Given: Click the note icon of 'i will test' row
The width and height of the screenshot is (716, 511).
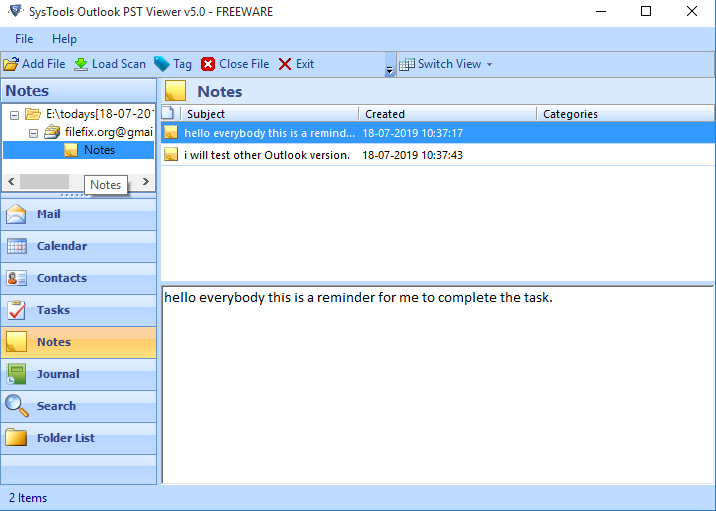Looking at the screenshot, I should point(171,154).
